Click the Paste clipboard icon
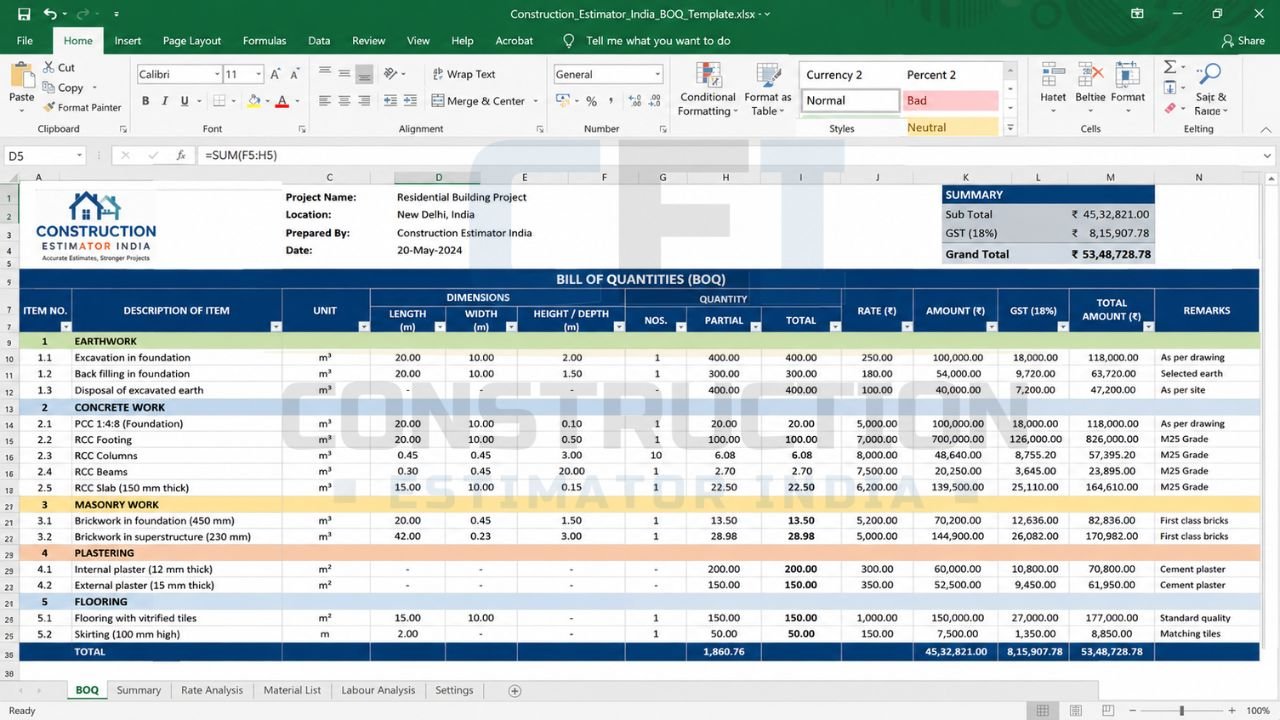Screen dimensions: 1280x720 coord(21,75)
